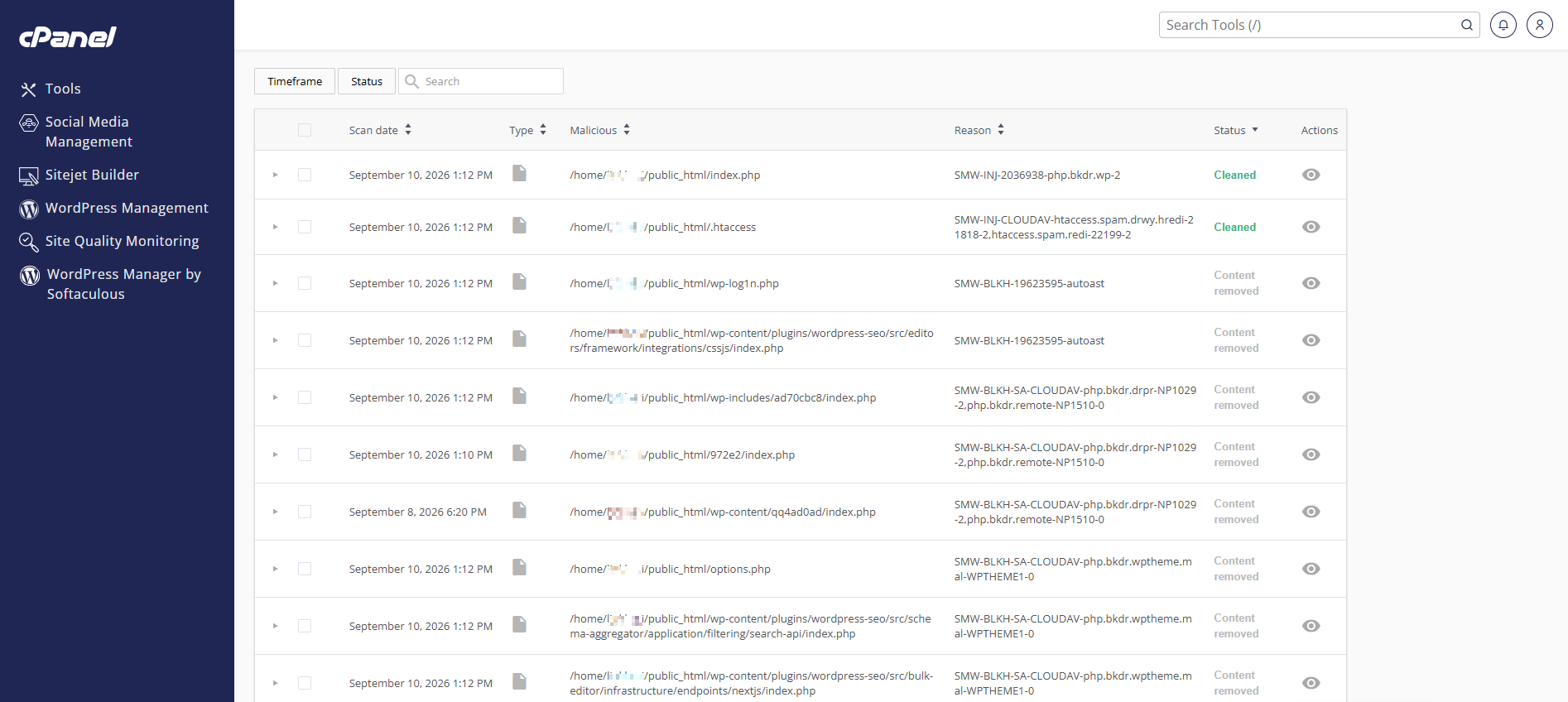
Task: Select checkbox for 972e2/index.php row
Action: [305, 454]
